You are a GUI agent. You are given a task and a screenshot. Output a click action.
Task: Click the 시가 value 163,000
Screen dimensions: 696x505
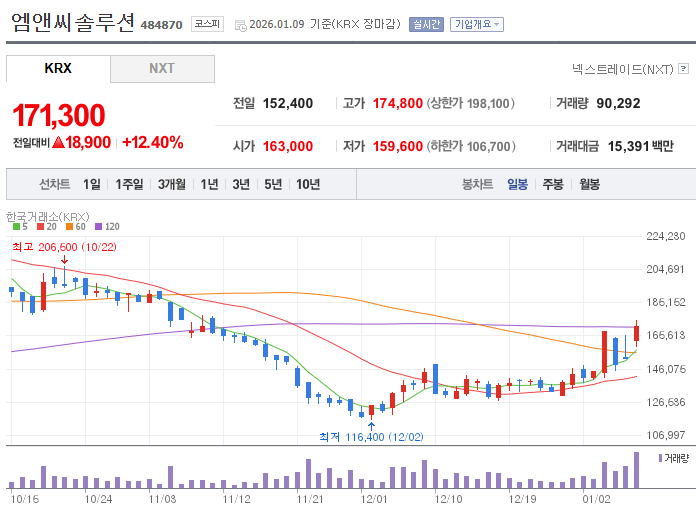pos(288,146)
